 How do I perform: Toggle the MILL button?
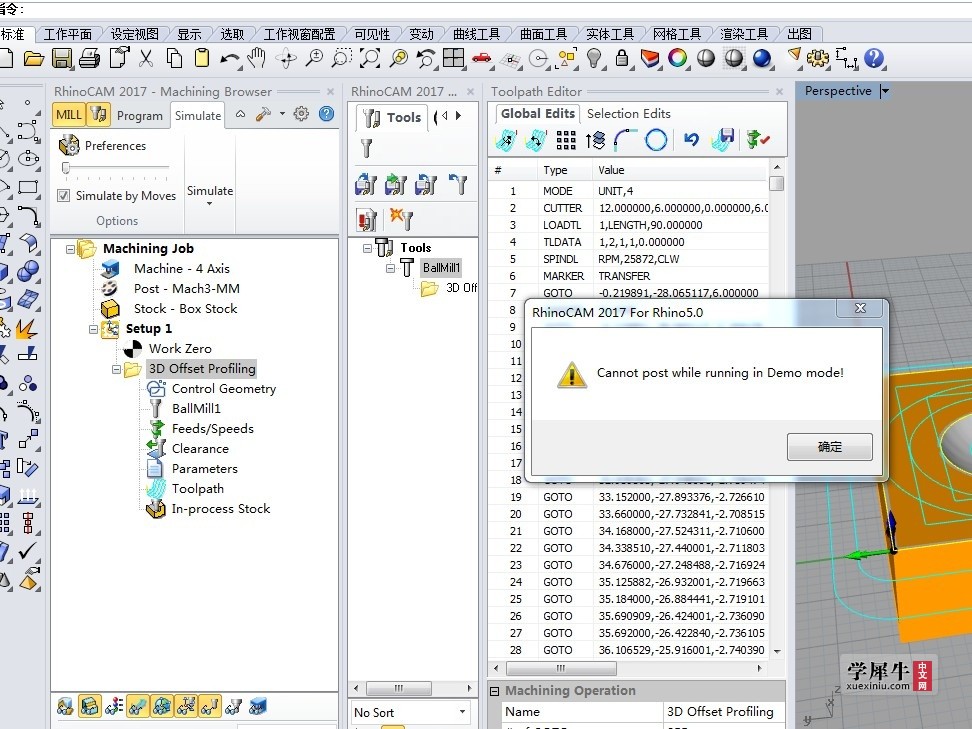[69, 115]
